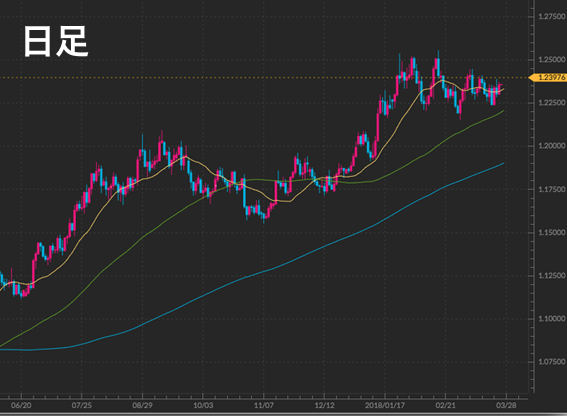
Task: Click the 1.25000 price level label
Action: coord(552,60)
